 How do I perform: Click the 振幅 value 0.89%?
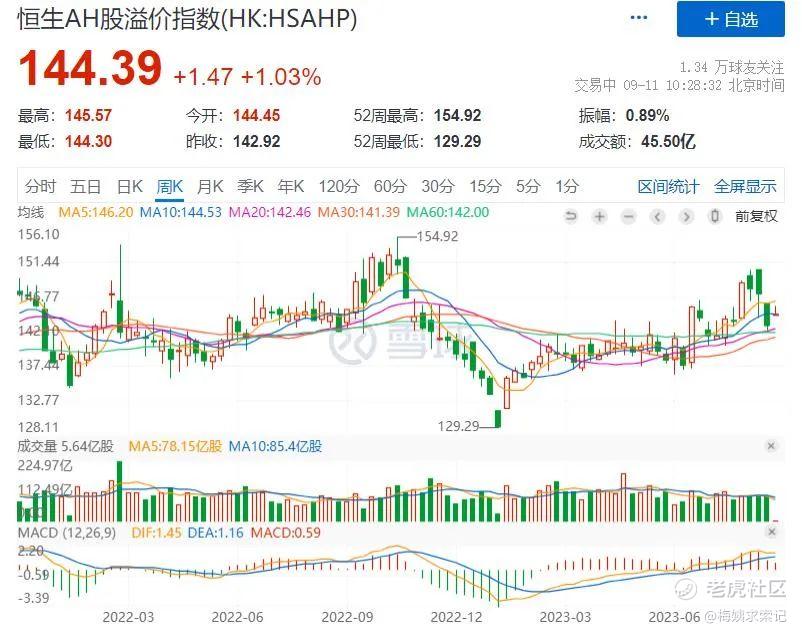pos(648,116)
